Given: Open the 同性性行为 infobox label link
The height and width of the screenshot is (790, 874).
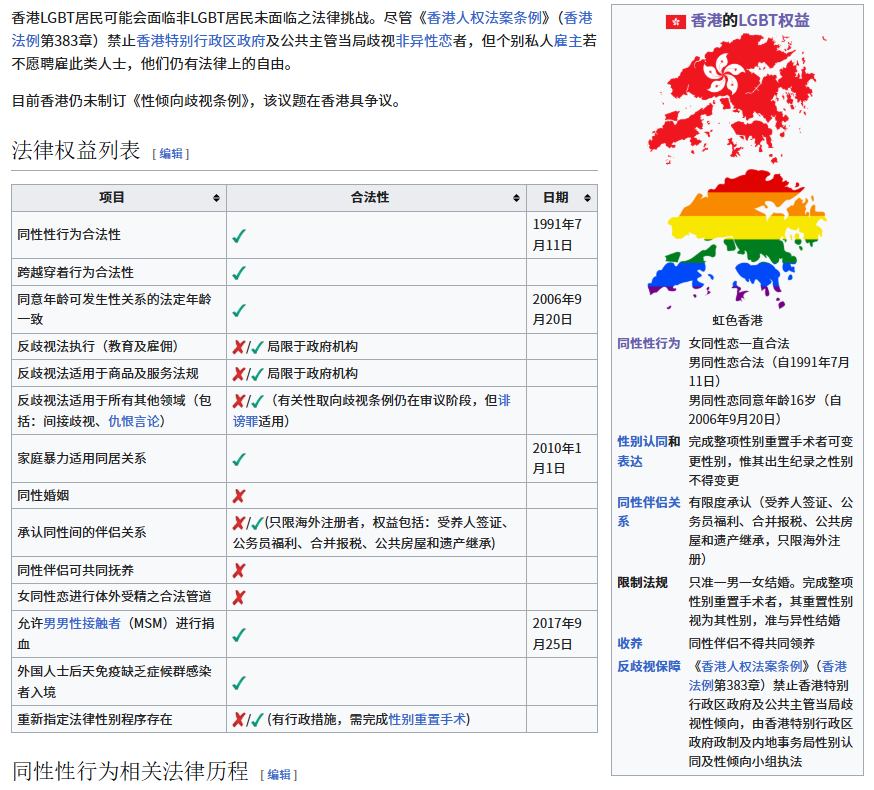Looking at the screenshot, I should (648, 343).
